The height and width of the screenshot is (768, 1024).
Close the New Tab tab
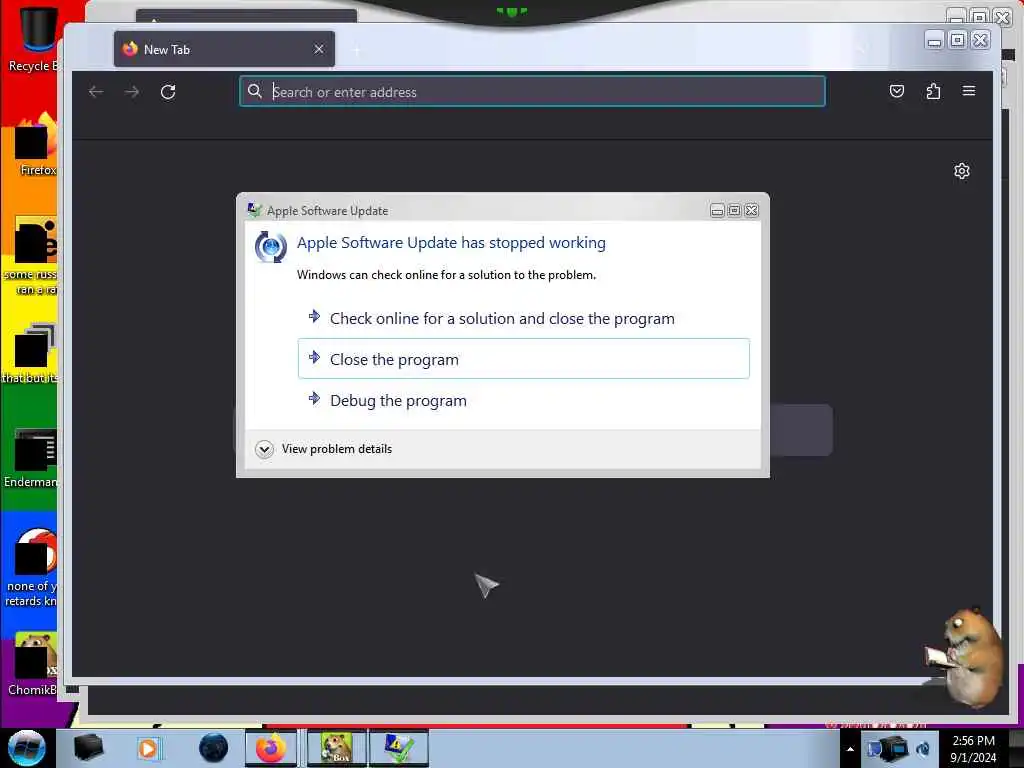319,49
